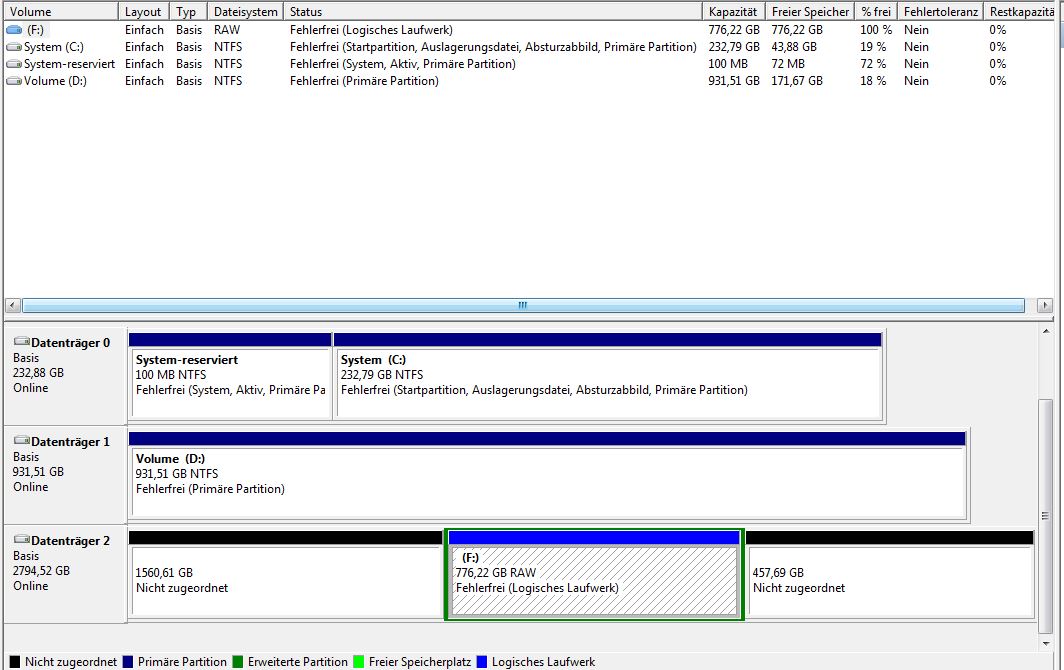This screenshot has height=670, width=1064.
Task: Click status 'Fehlerfrei (Logisches Laufwerk)' in volume list
Action: tap(371, 30)
